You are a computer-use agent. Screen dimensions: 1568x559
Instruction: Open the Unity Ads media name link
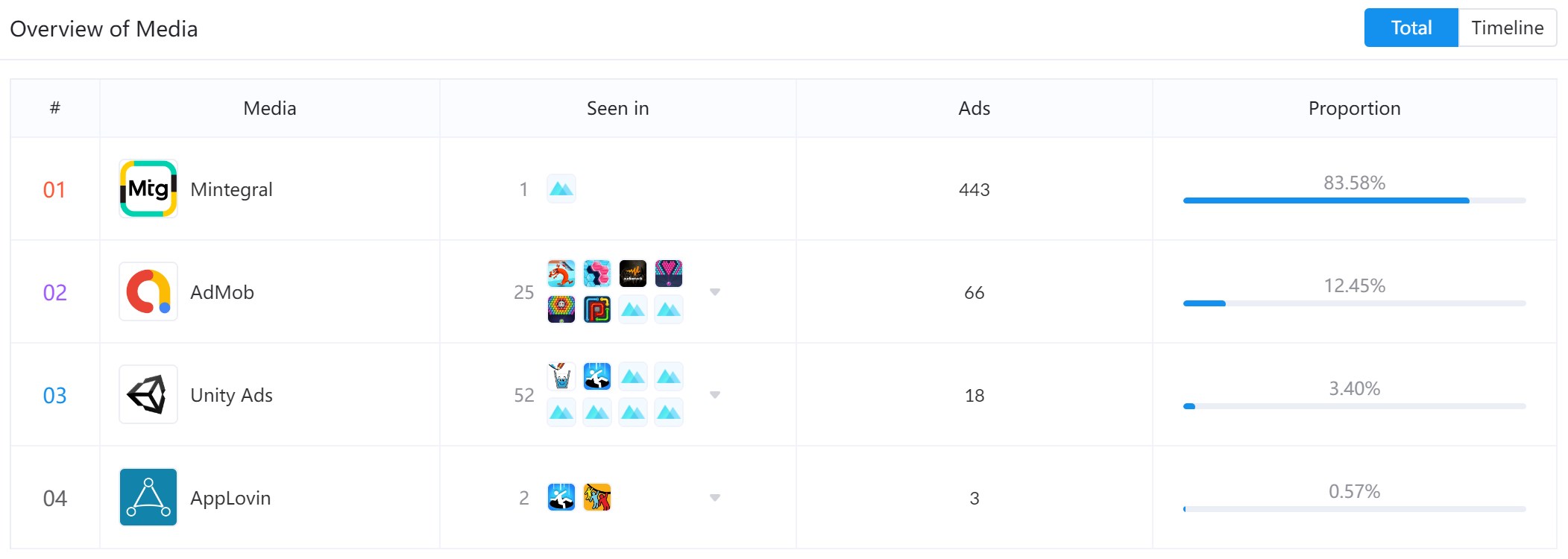click(231, 395)
